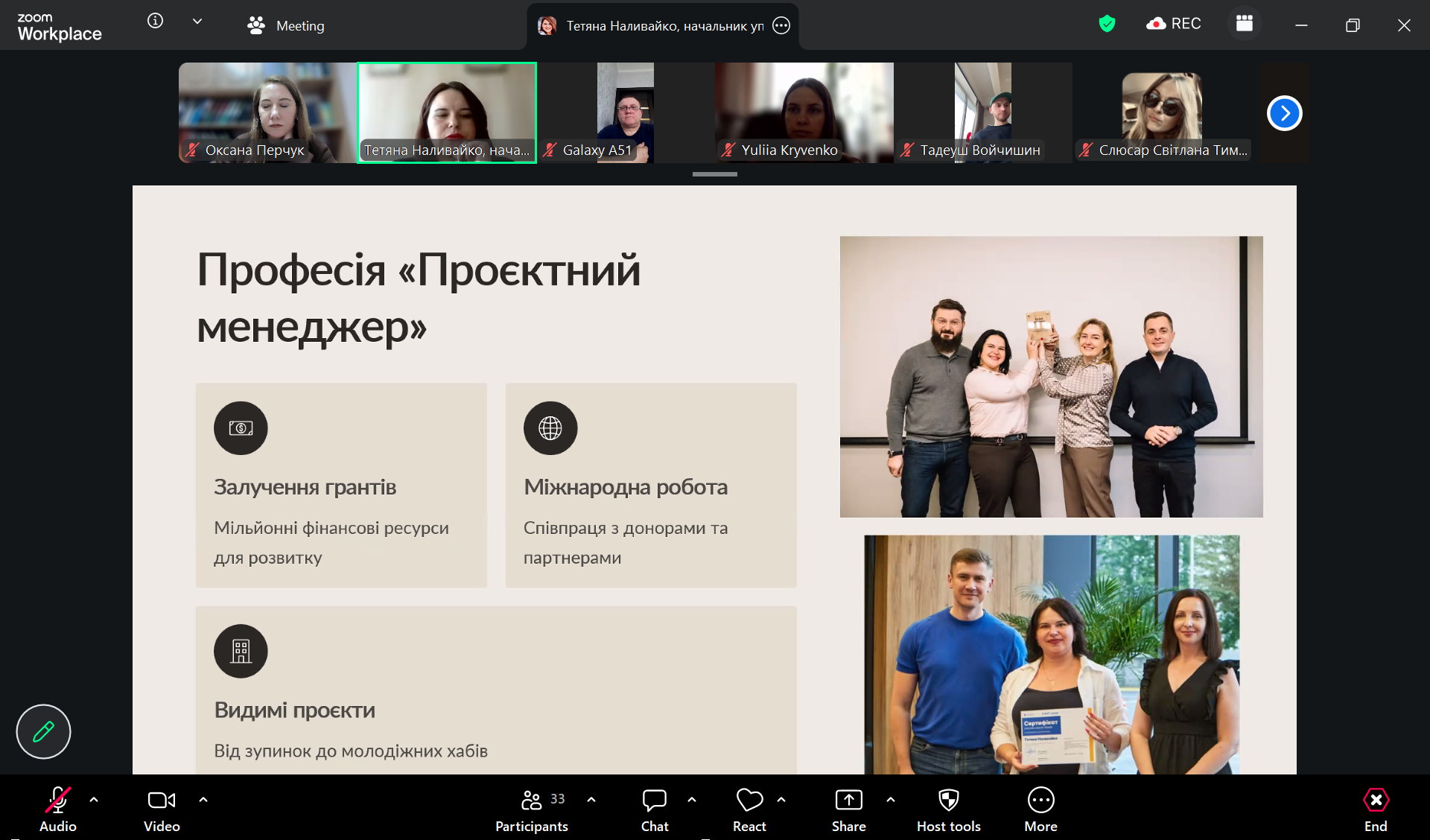This screenshot has width=1430, height=840.
Task: Open the More options menu
Action: pos(1040,809)
